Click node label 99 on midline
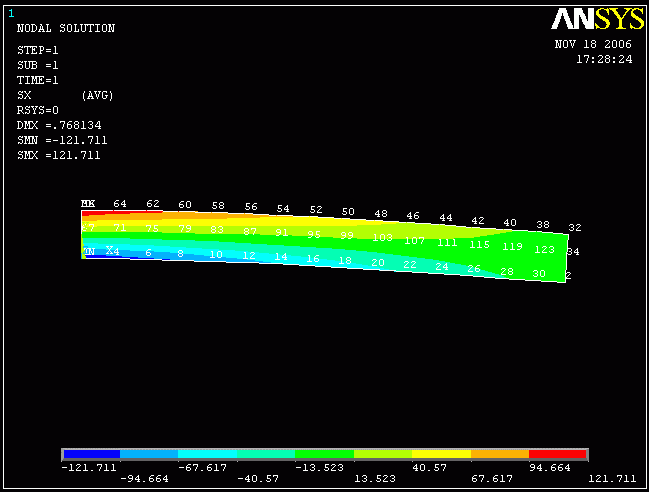Image resolution: width=649 pixels, height=492 pixels. point(346,235)
